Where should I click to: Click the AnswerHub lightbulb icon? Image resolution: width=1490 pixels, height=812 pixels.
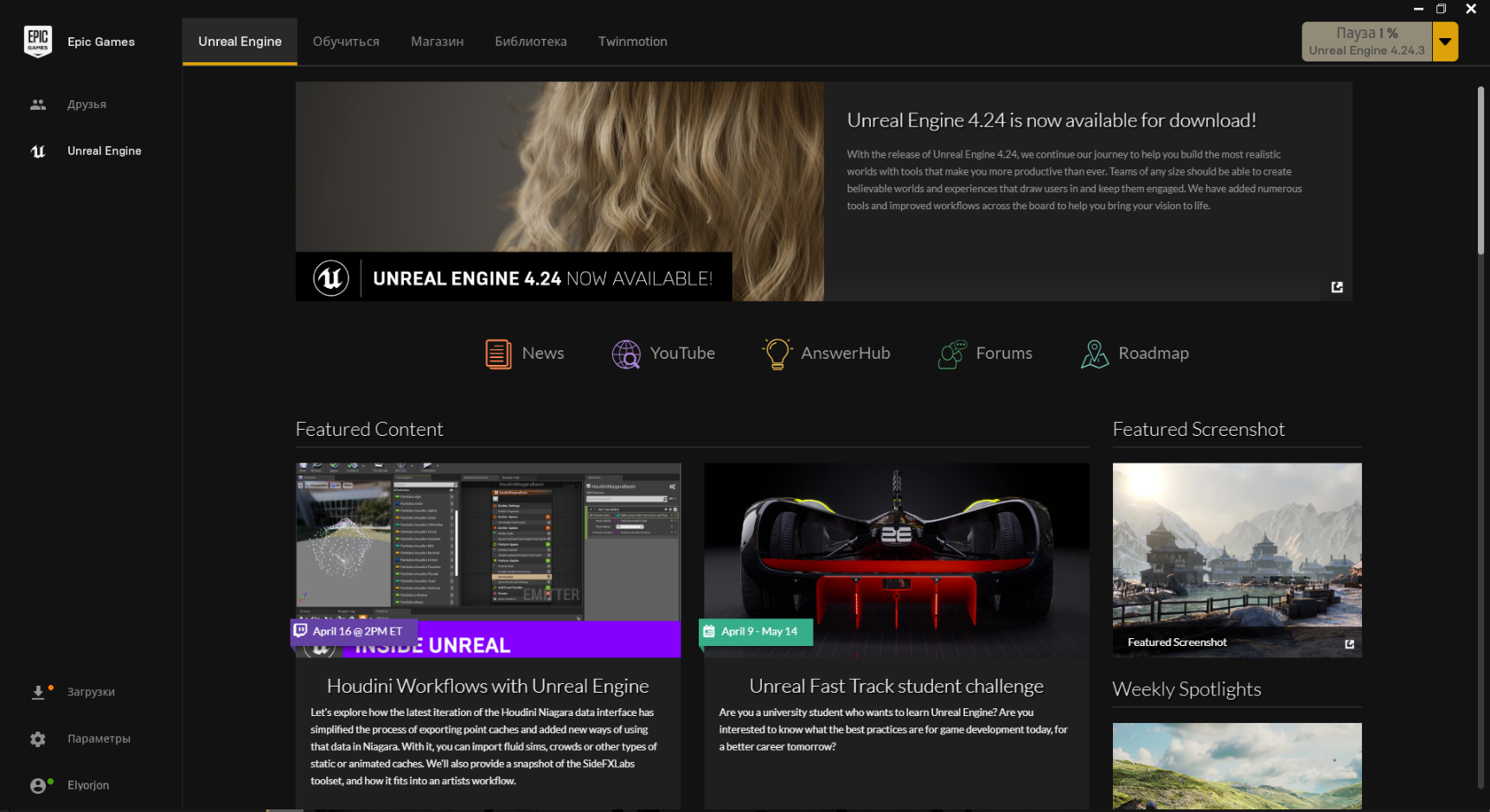(x=777, y=354)
